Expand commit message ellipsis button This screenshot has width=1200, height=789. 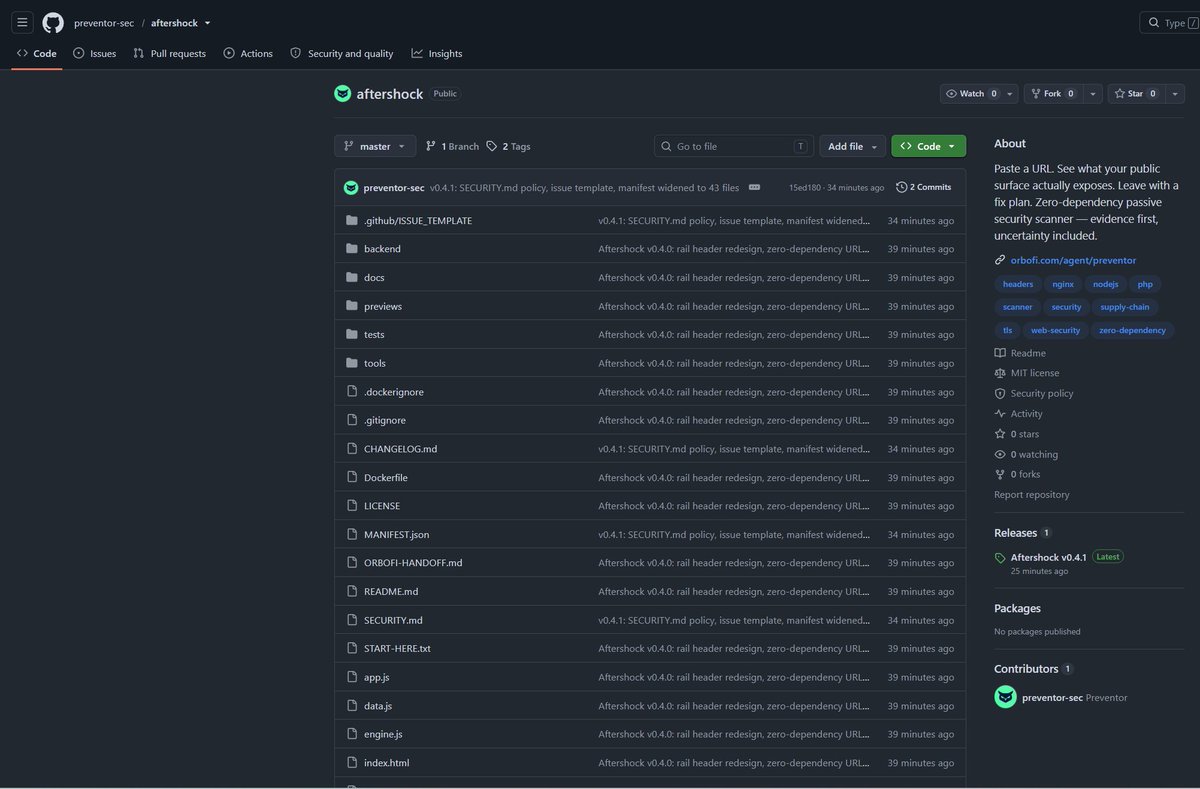coord(754,187)
